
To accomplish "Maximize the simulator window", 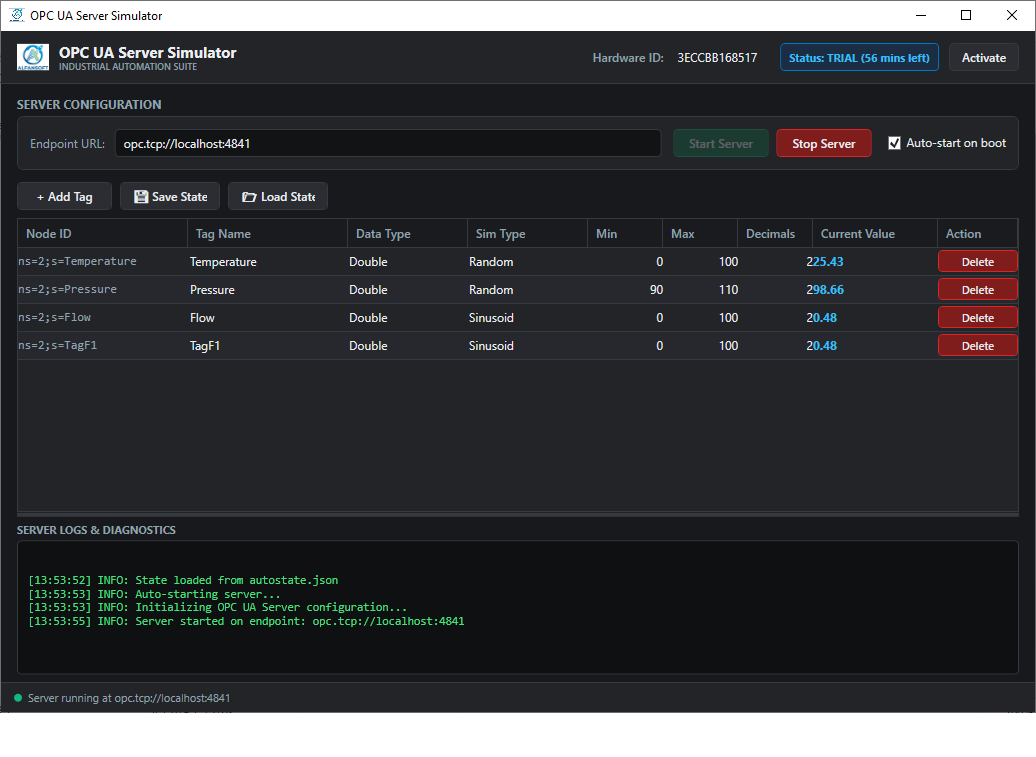I will (965, 15).
